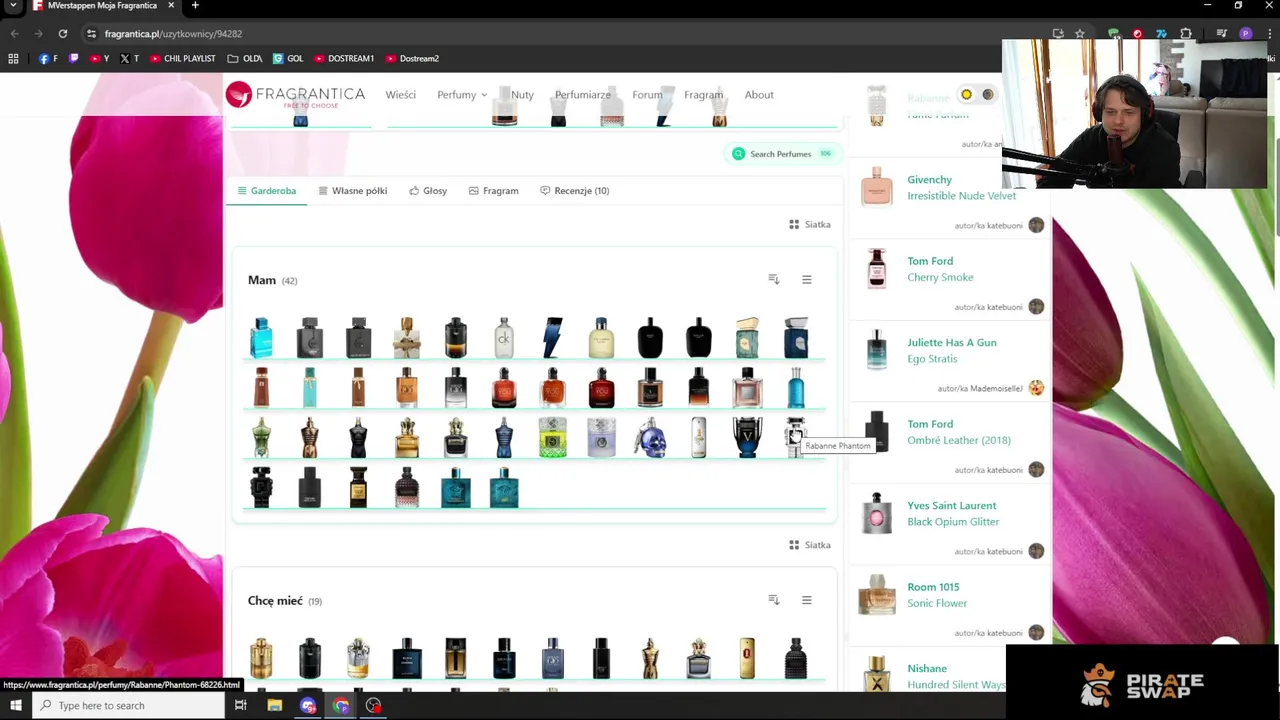Open Forum navigation item

[x=647, y=95]
